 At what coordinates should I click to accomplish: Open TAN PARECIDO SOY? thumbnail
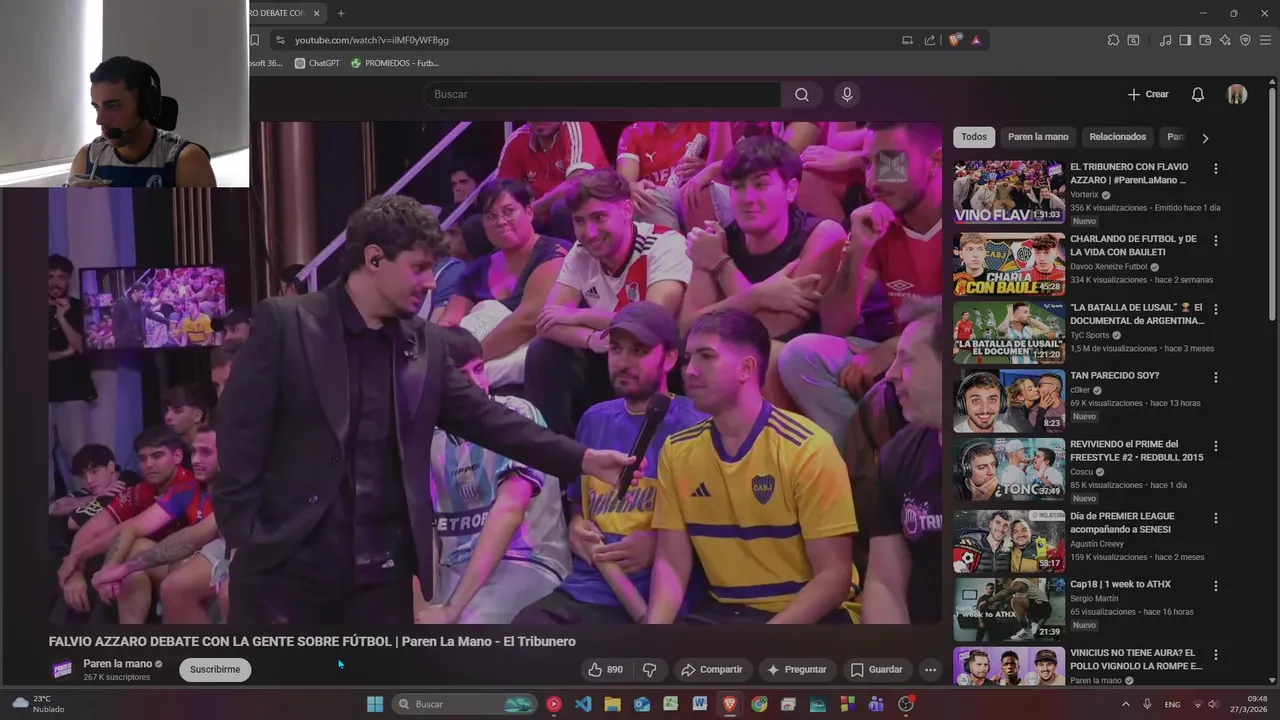[1009, 400]
